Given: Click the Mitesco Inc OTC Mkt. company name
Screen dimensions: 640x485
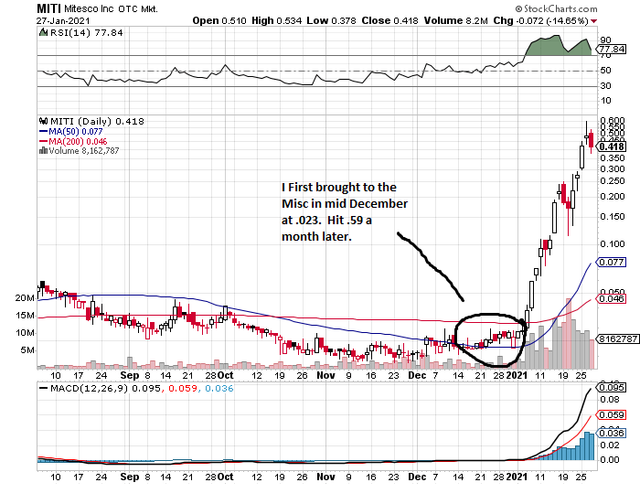Looking at the screenshot, I should tap(111, 9).
